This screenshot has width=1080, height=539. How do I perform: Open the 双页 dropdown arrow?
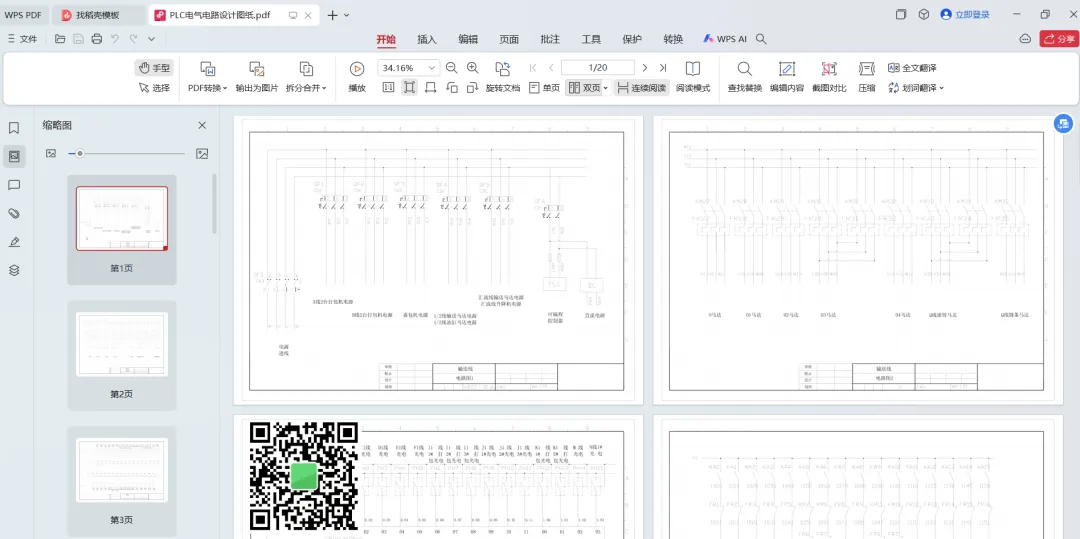[606, 88]
